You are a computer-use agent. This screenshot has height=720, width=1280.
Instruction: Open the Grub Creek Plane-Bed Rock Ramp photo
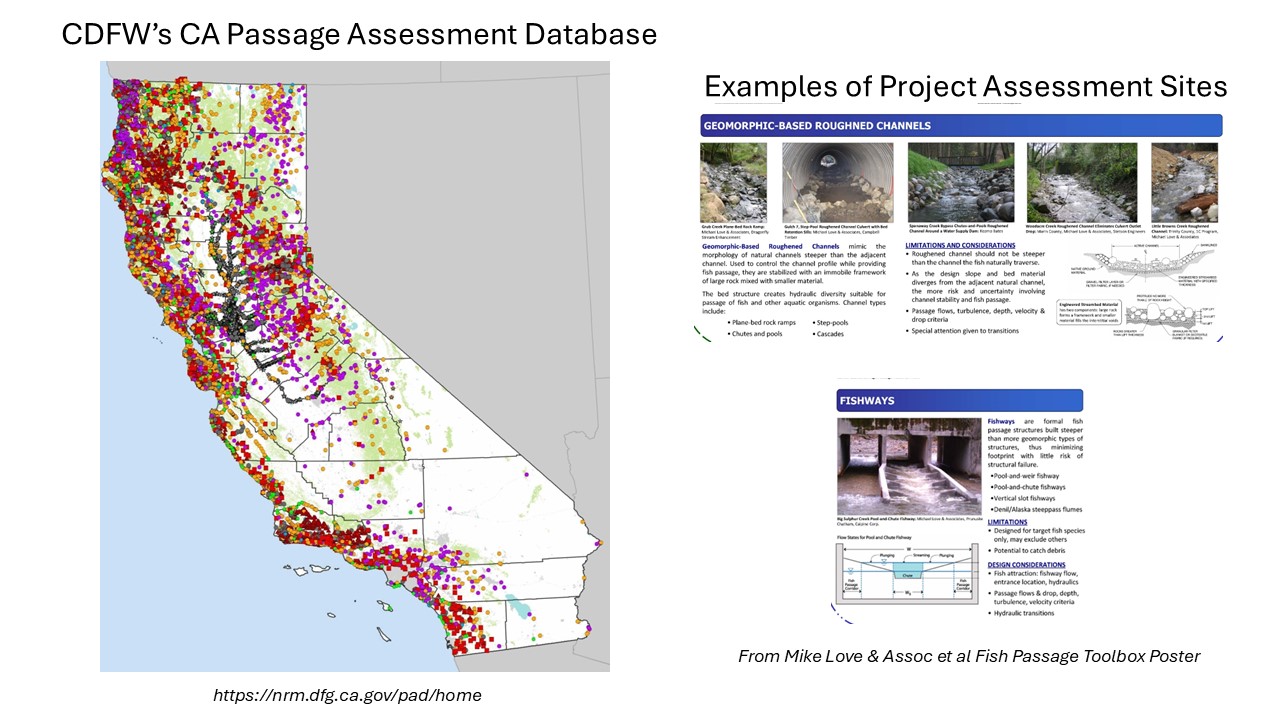point(733,182)
